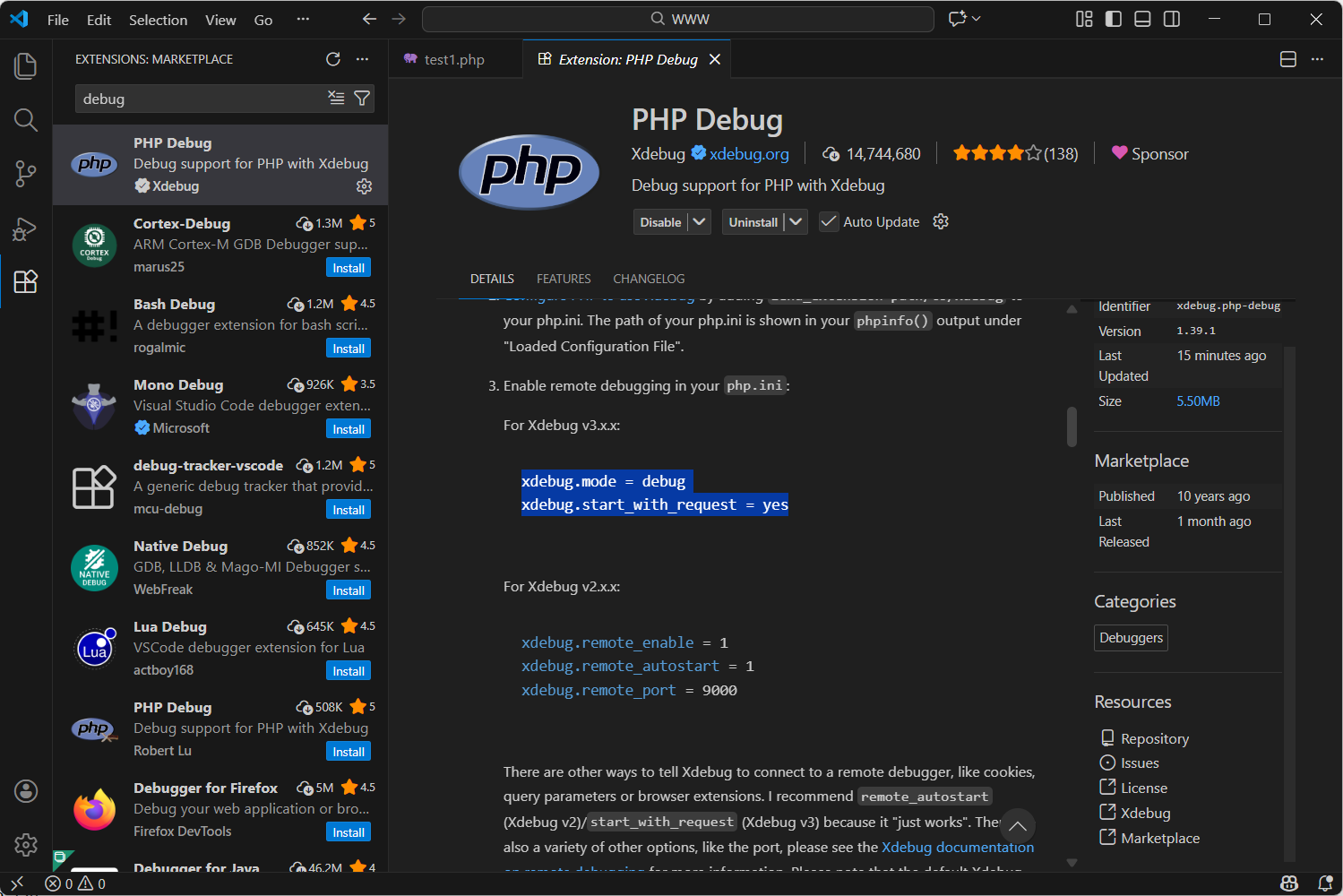Expand the Uninstall button dropdown arrow
Viewport: 1343px width, 896px height.
coord(796,221)
